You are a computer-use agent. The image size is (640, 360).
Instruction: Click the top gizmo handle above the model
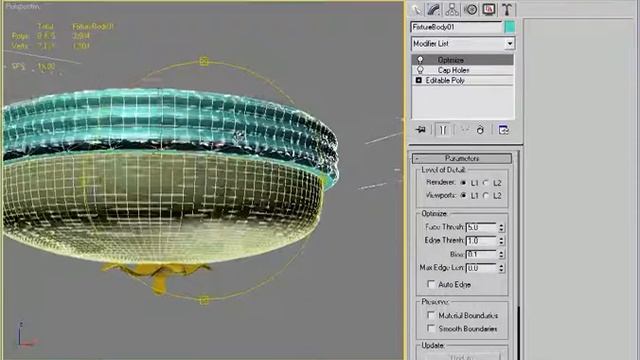(x=204, y=61)
